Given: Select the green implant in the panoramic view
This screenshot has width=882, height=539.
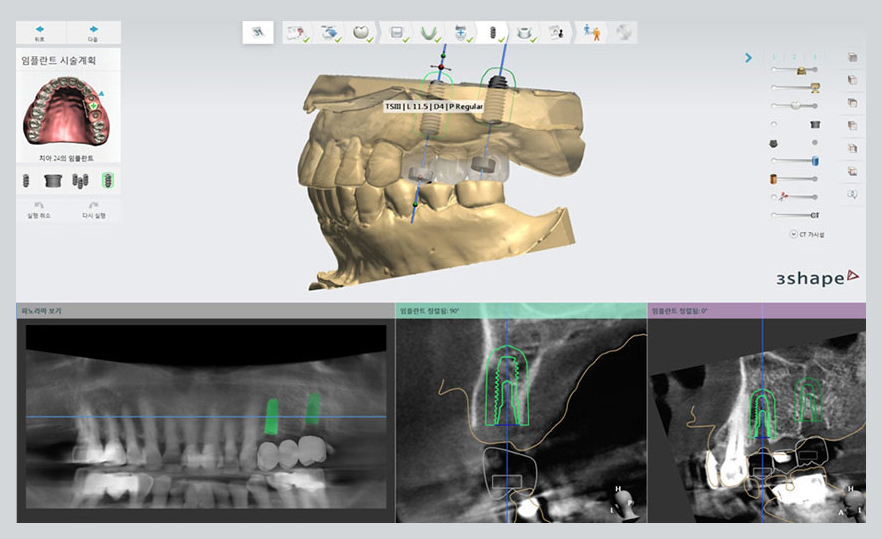Looking at the screenshot, I should point(269,416).
